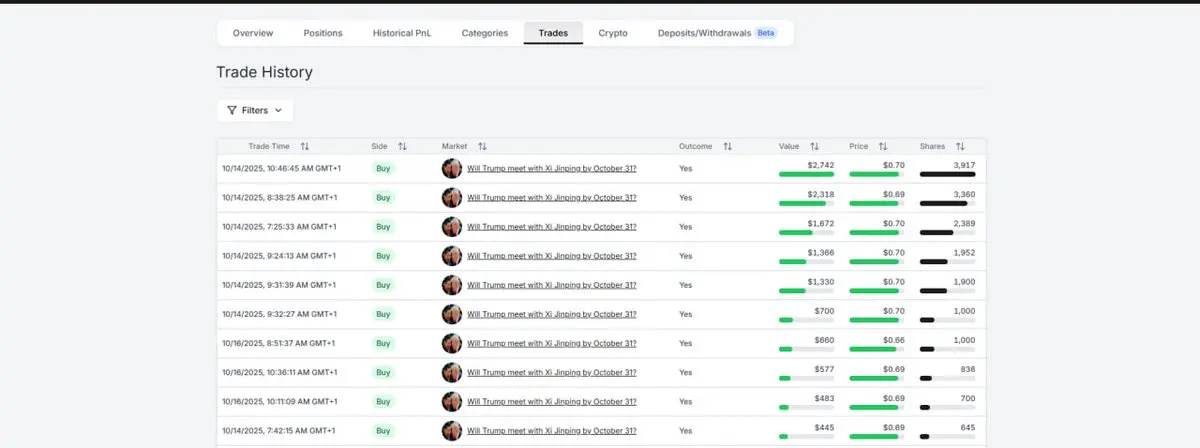Click the $577 value cell

(824, 369)
